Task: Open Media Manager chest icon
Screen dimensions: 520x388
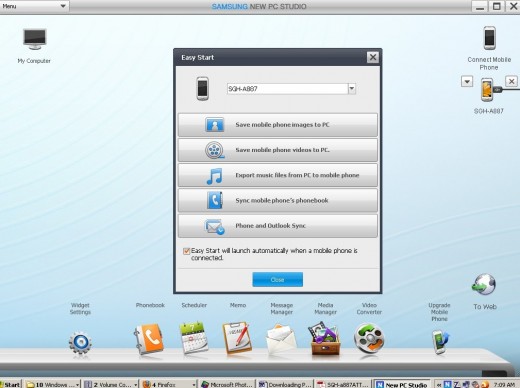Action: pos(325,338)
